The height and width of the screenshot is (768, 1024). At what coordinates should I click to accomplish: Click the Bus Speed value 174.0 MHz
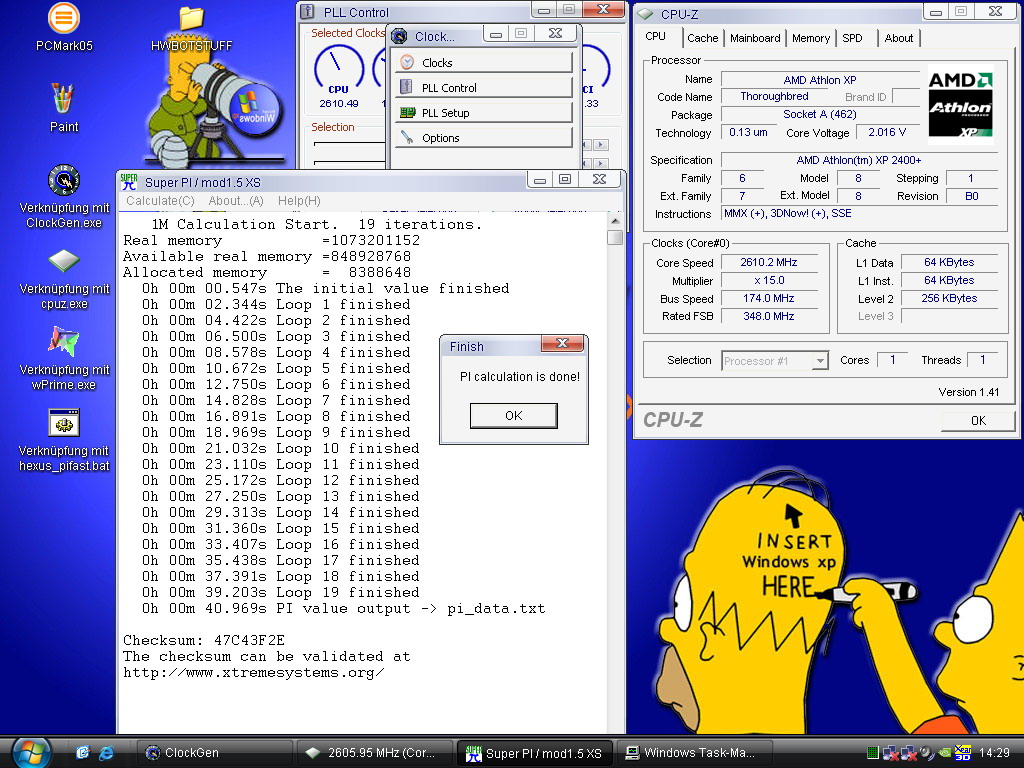pos(769,298)
